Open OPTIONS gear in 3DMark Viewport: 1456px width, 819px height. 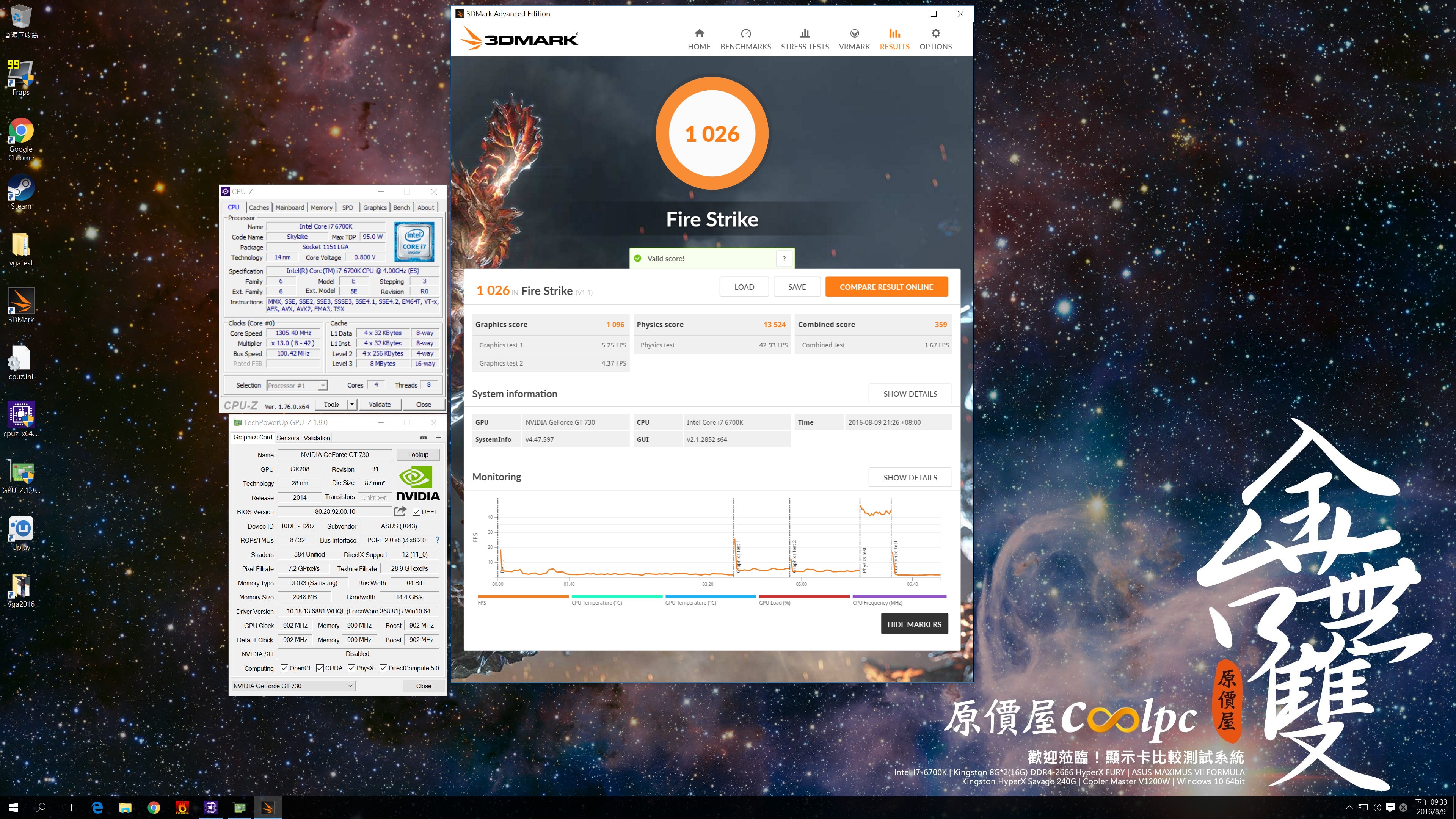click(x=935, y=39)
